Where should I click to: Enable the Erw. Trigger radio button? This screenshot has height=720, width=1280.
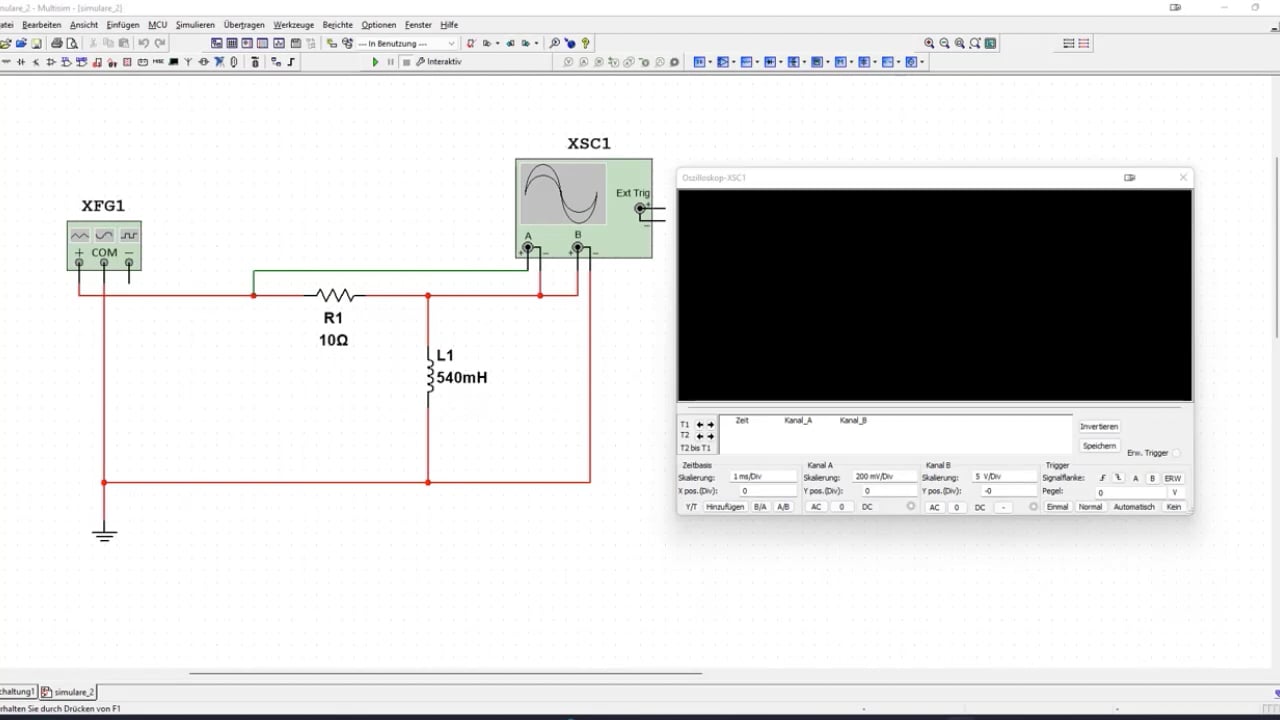pyautogui.click(x=1176, y=453)
